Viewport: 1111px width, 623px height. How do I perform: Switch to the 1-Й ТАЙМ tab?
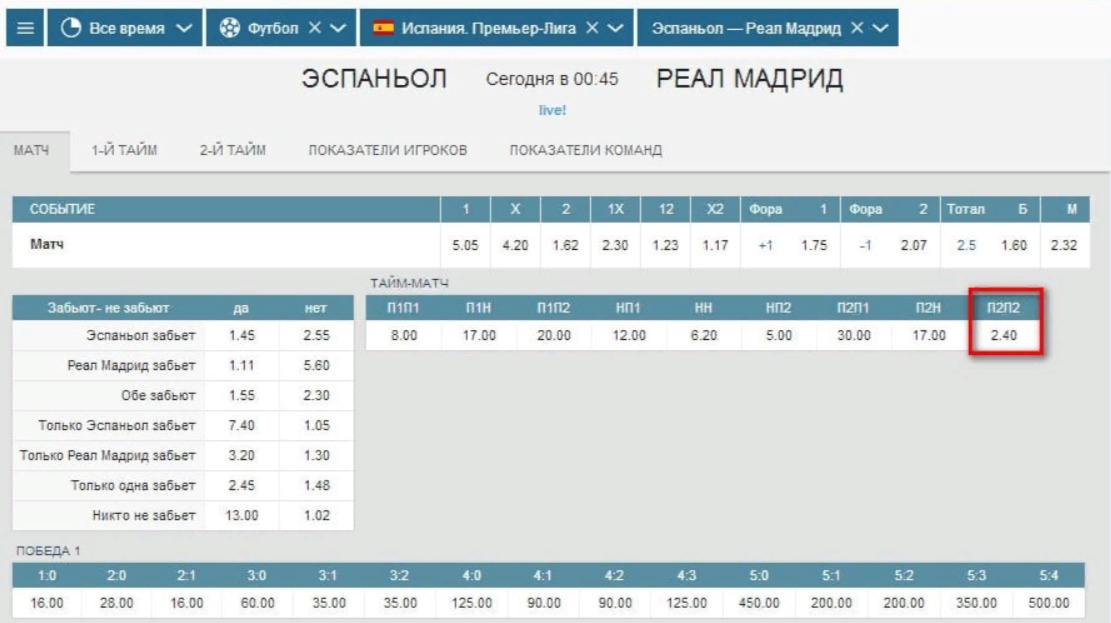point(124,150)
